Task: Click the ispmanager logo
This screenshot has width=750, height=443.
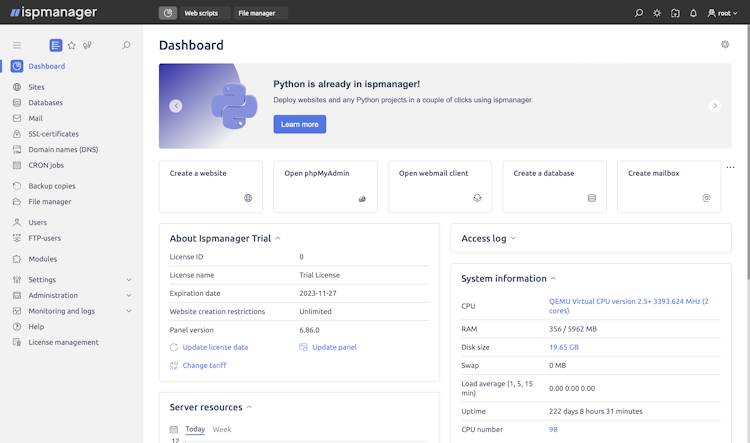Action: pos(54,12)
